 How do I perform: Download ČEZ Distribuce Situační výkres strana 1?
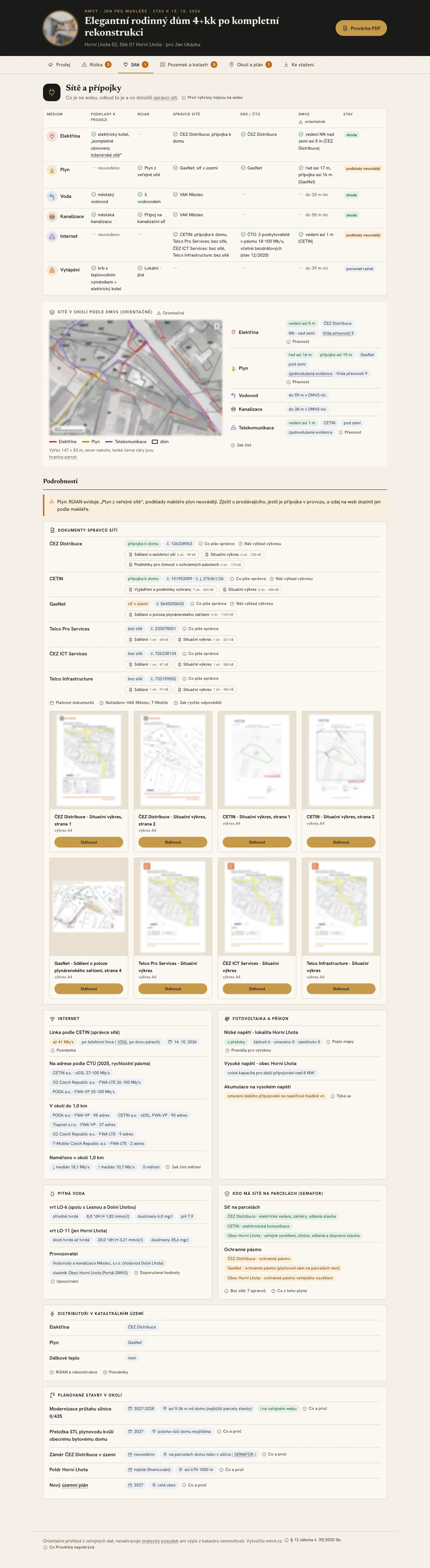[89, 842]
